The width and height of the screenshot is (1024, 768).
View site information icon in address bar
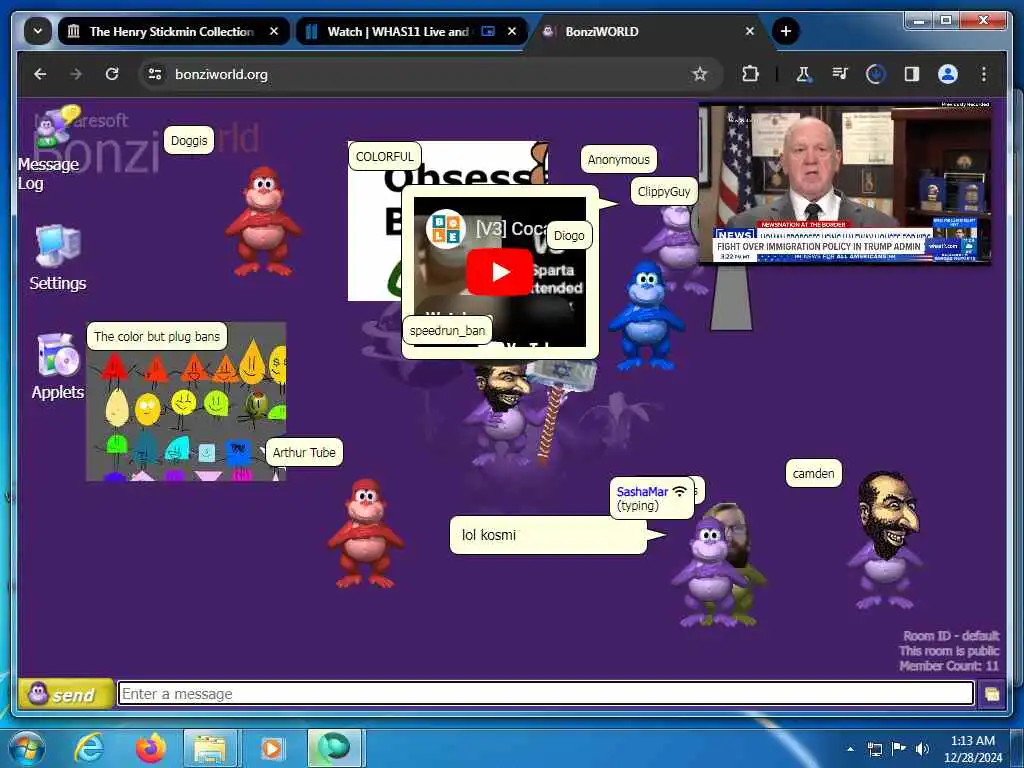point(155,74)
